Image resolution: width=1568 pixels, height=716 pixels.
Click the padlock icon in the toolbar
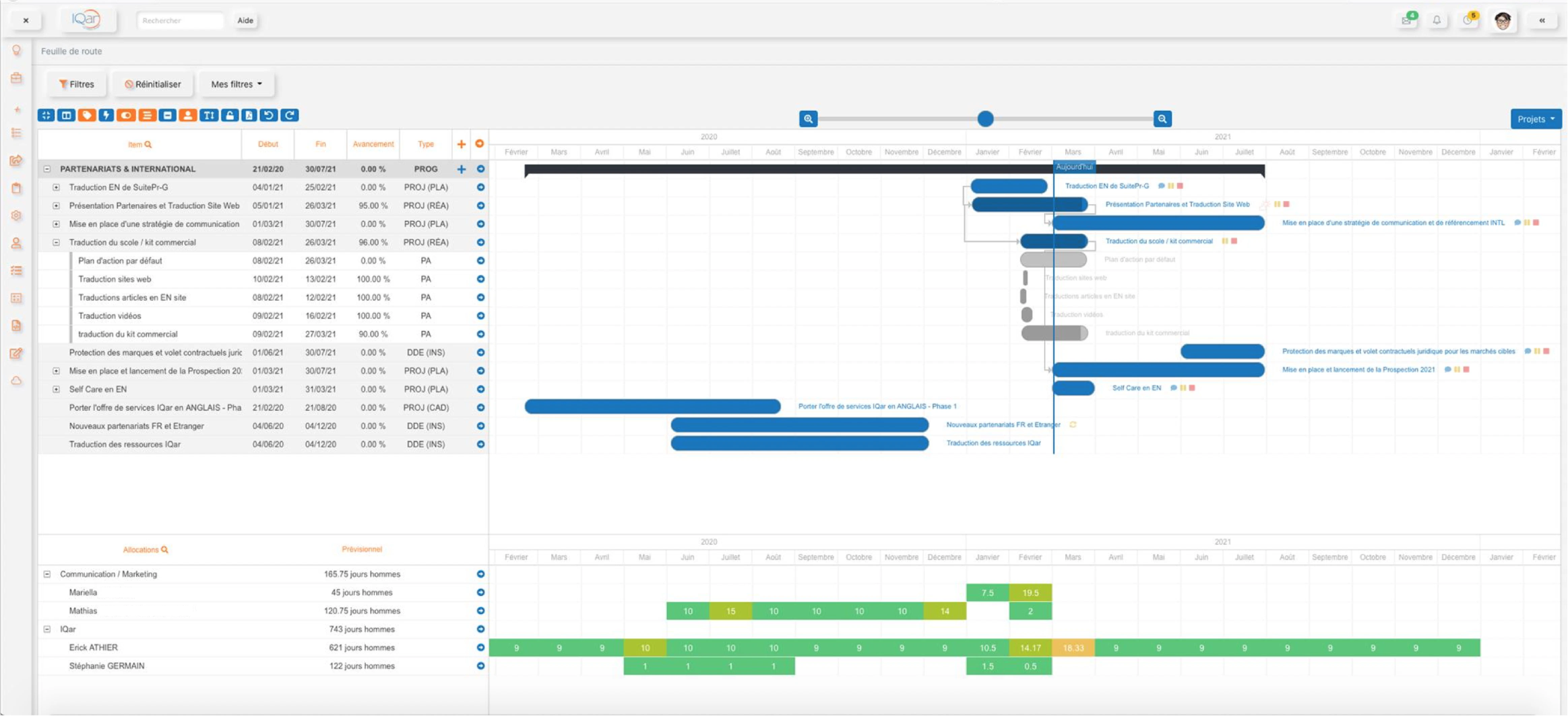229,115
